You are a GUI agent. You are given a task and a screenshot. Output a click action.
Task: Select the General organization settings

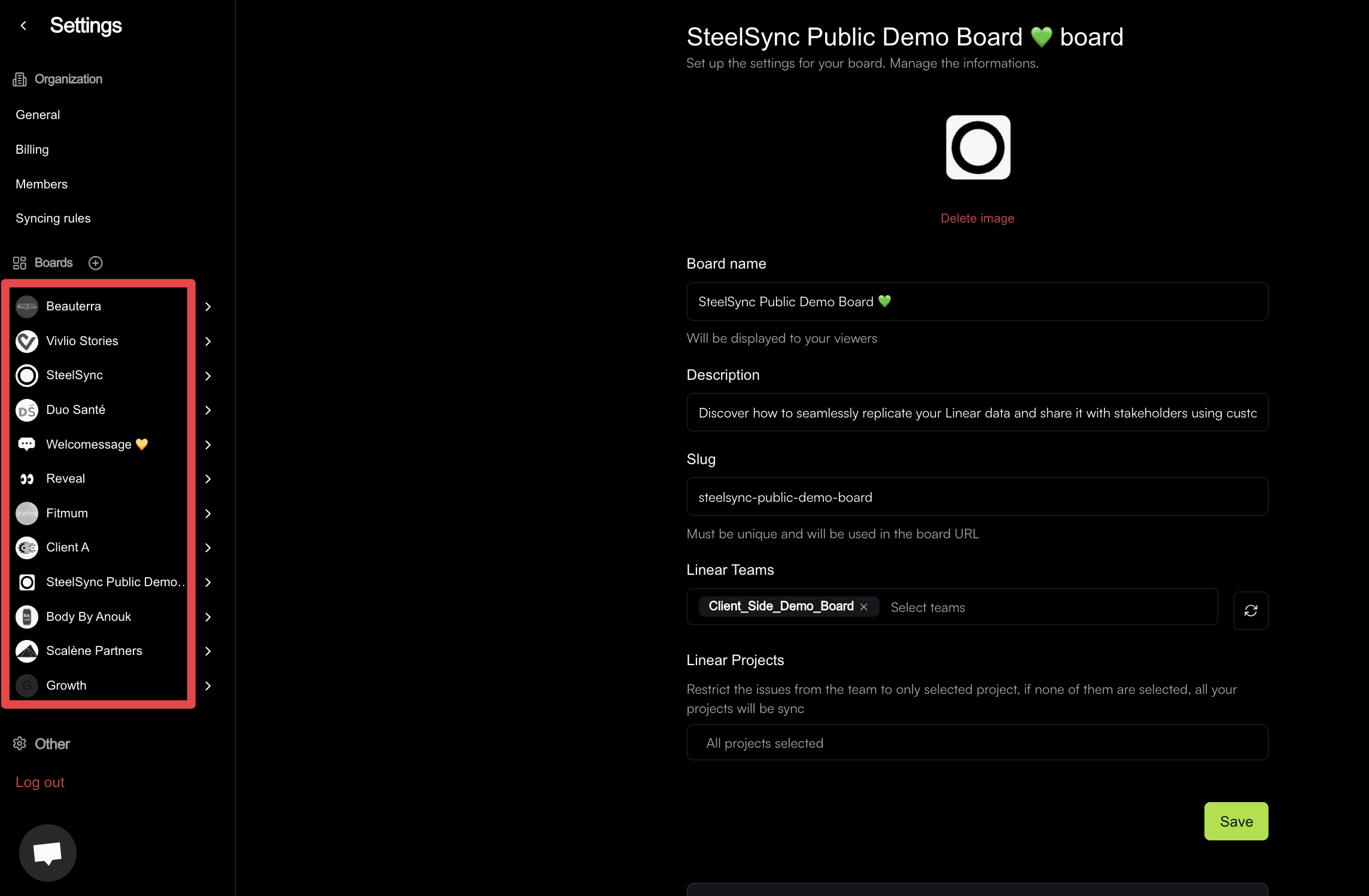pos(37,114)
